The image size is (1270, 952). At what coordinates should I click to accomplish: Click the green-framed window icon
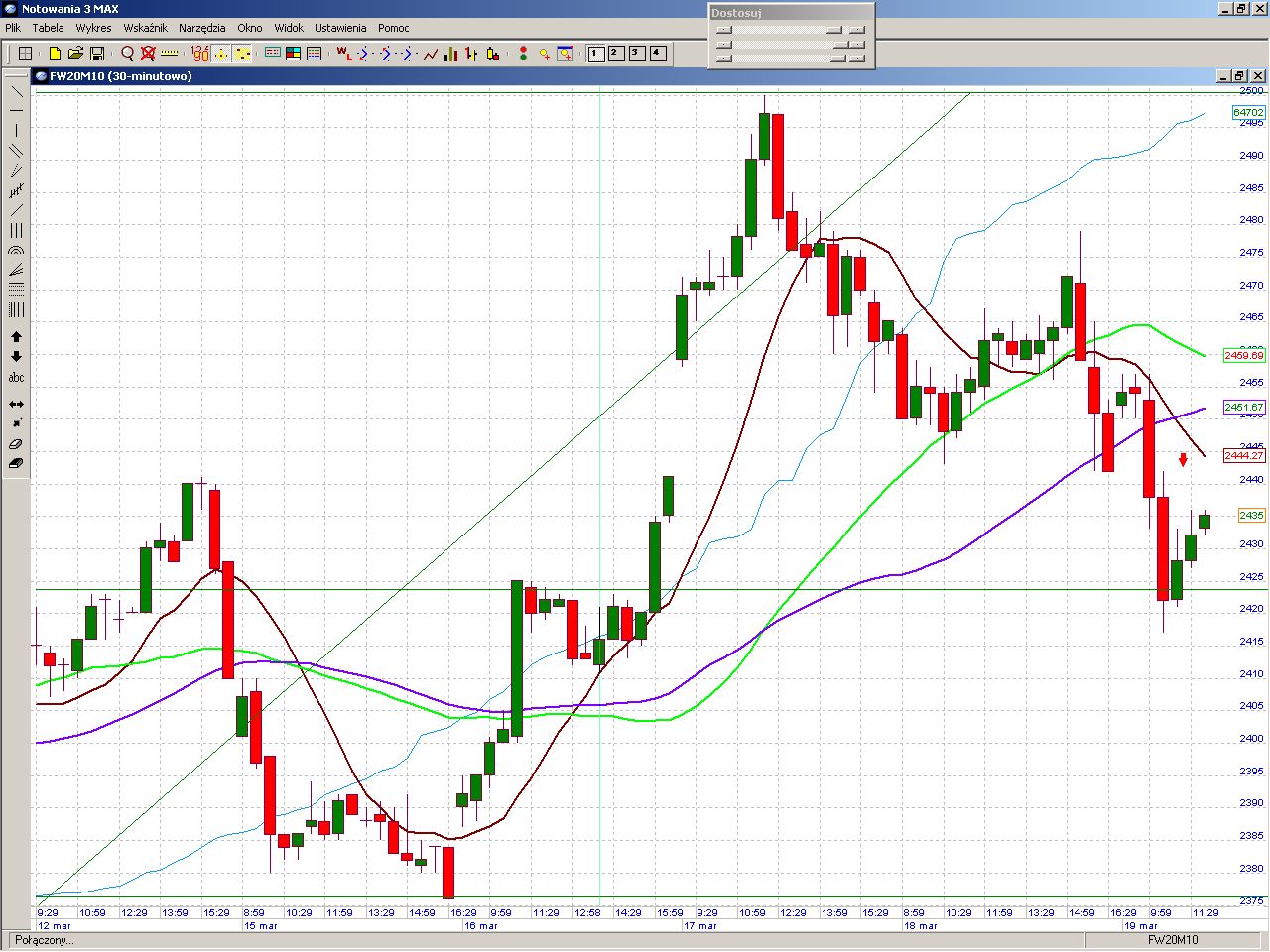click(272, 54)
